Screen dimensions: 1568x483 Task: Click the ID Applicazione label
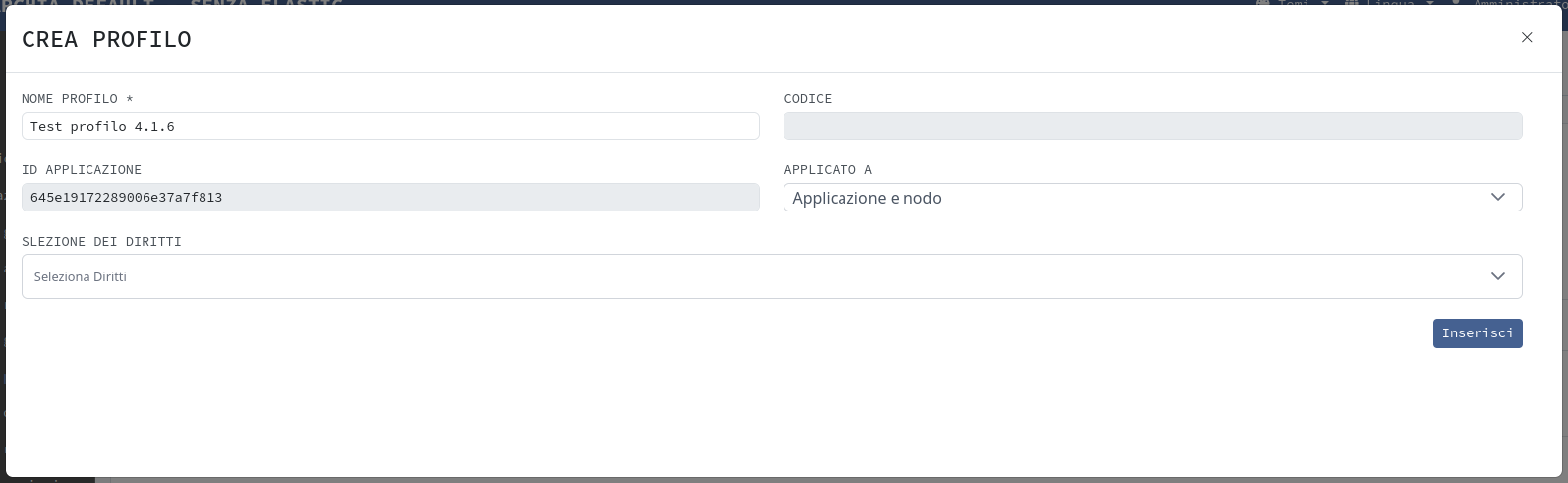click(x=82, y=170)
